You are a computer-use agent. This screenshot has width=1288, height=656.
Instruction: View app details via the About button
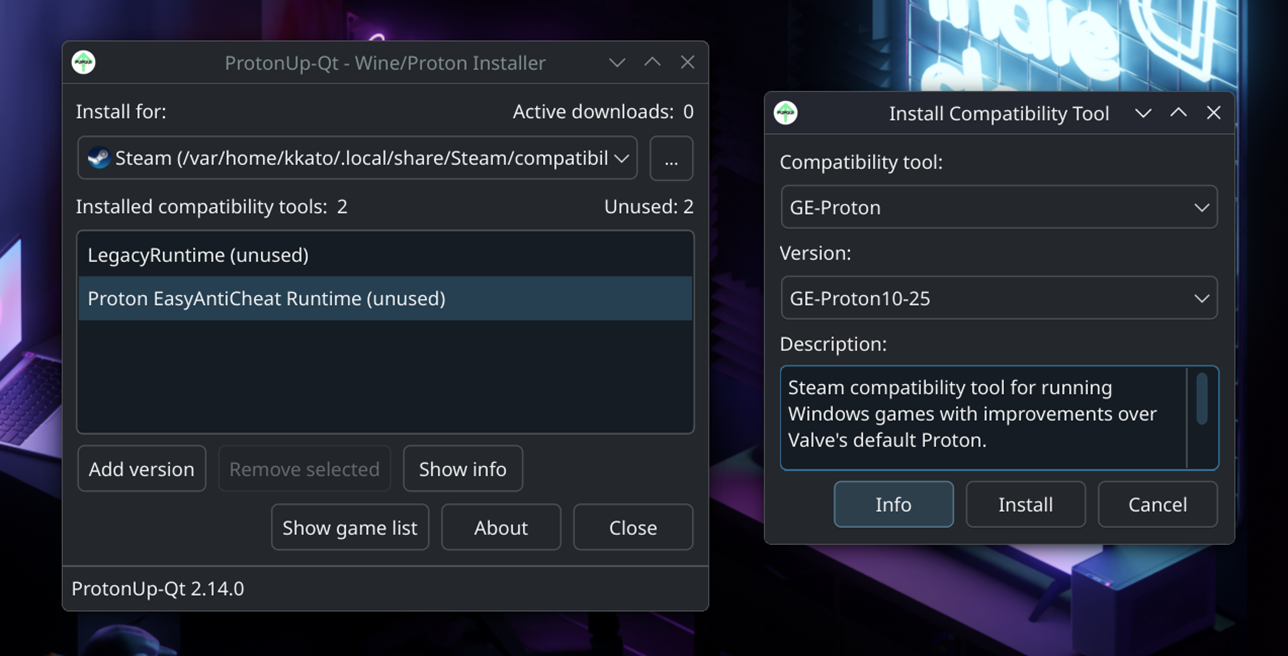501,527
